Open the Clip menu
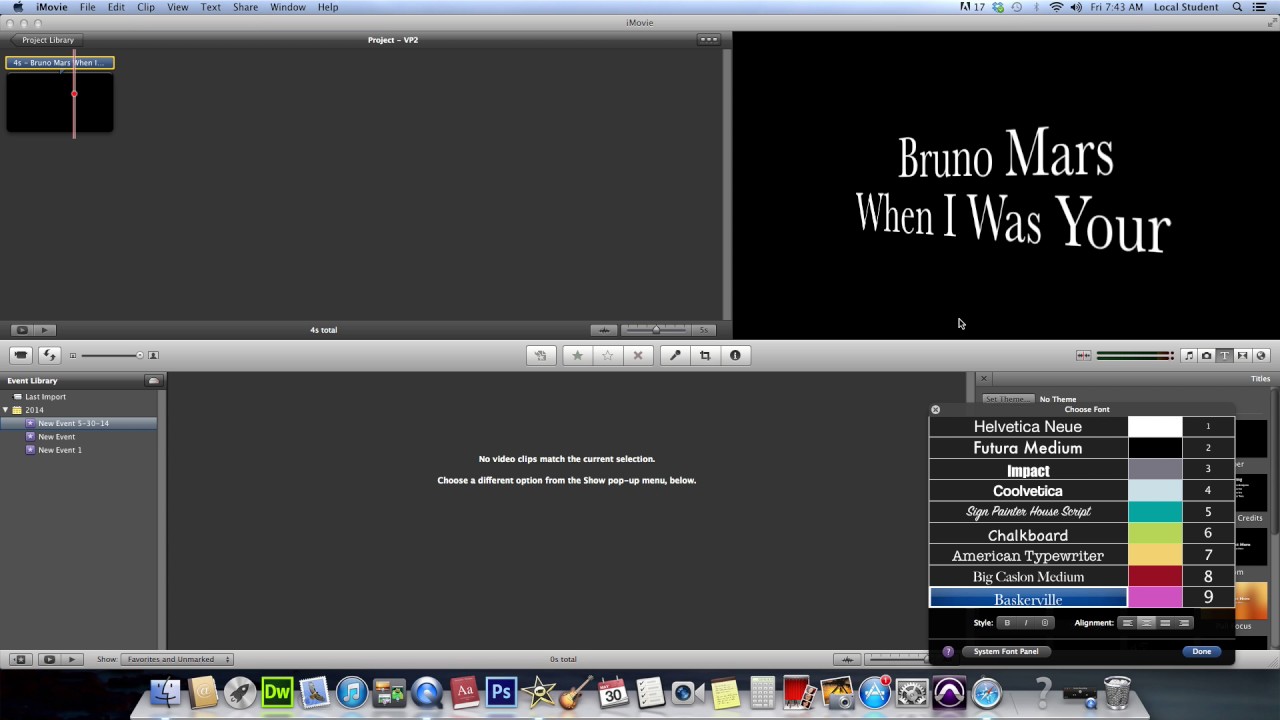 [146, 7]
